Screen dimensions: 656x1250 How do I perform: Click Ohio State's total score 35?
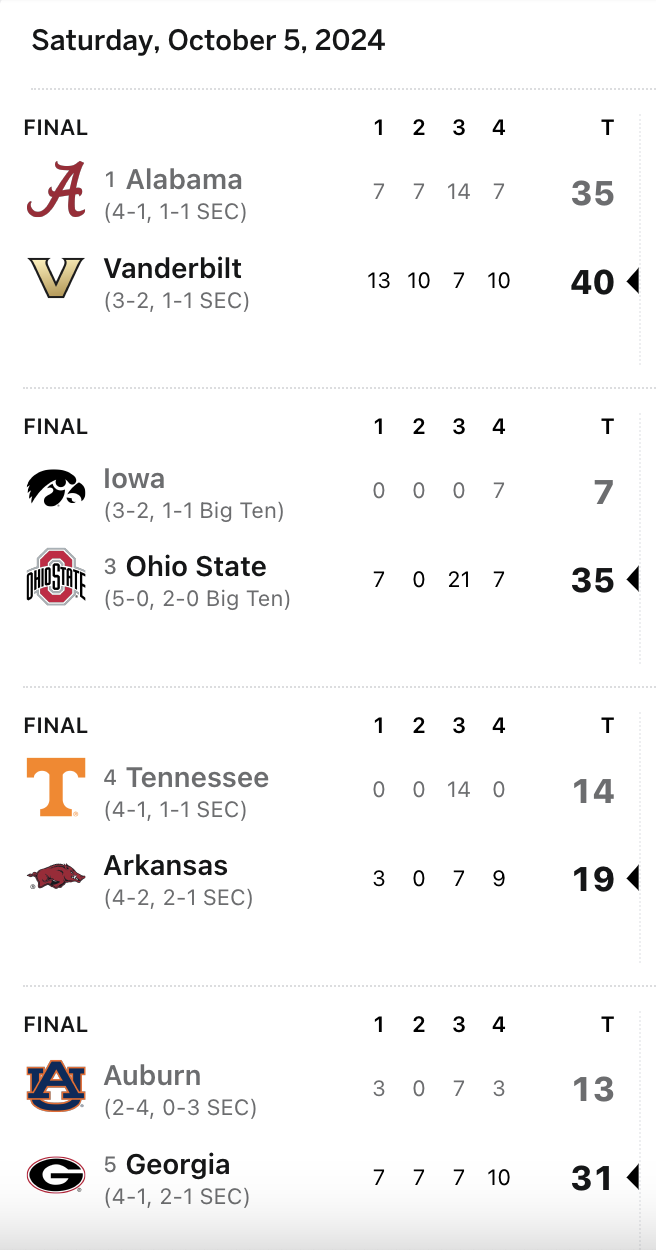coord(592,580)
